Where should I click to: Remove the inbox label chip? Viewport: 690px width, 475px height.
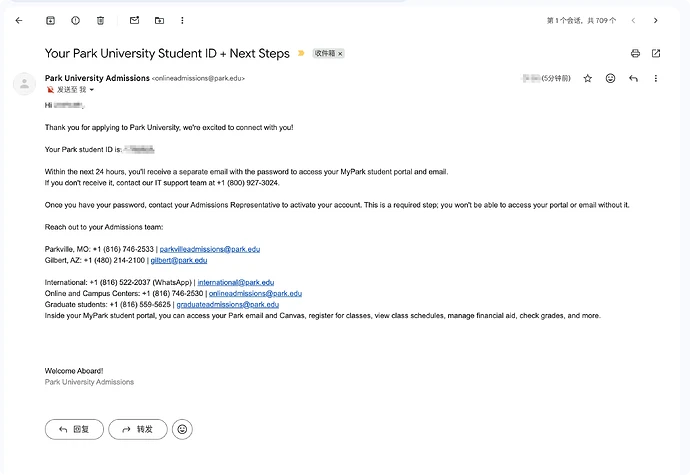pyautogui.click(x=340, y=54)
